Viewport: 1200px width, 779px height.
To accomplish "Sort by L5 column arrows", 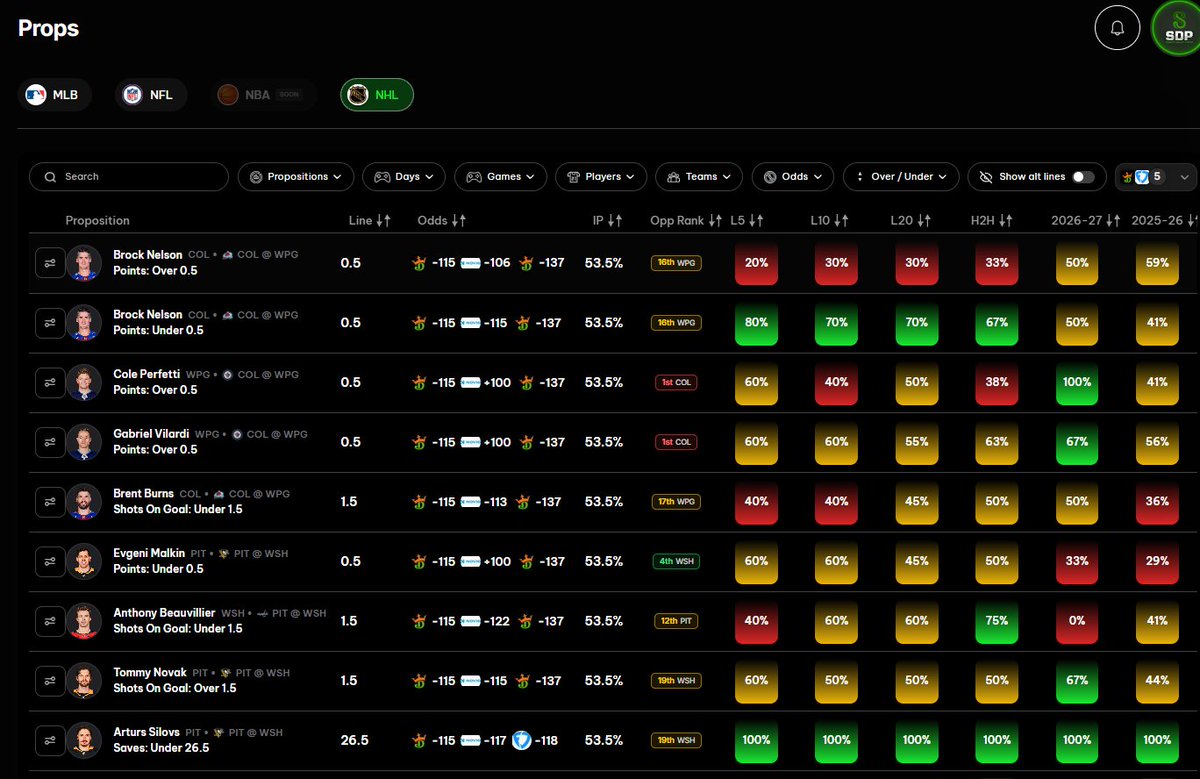I will pyautogui.click(x=756, y=220).
